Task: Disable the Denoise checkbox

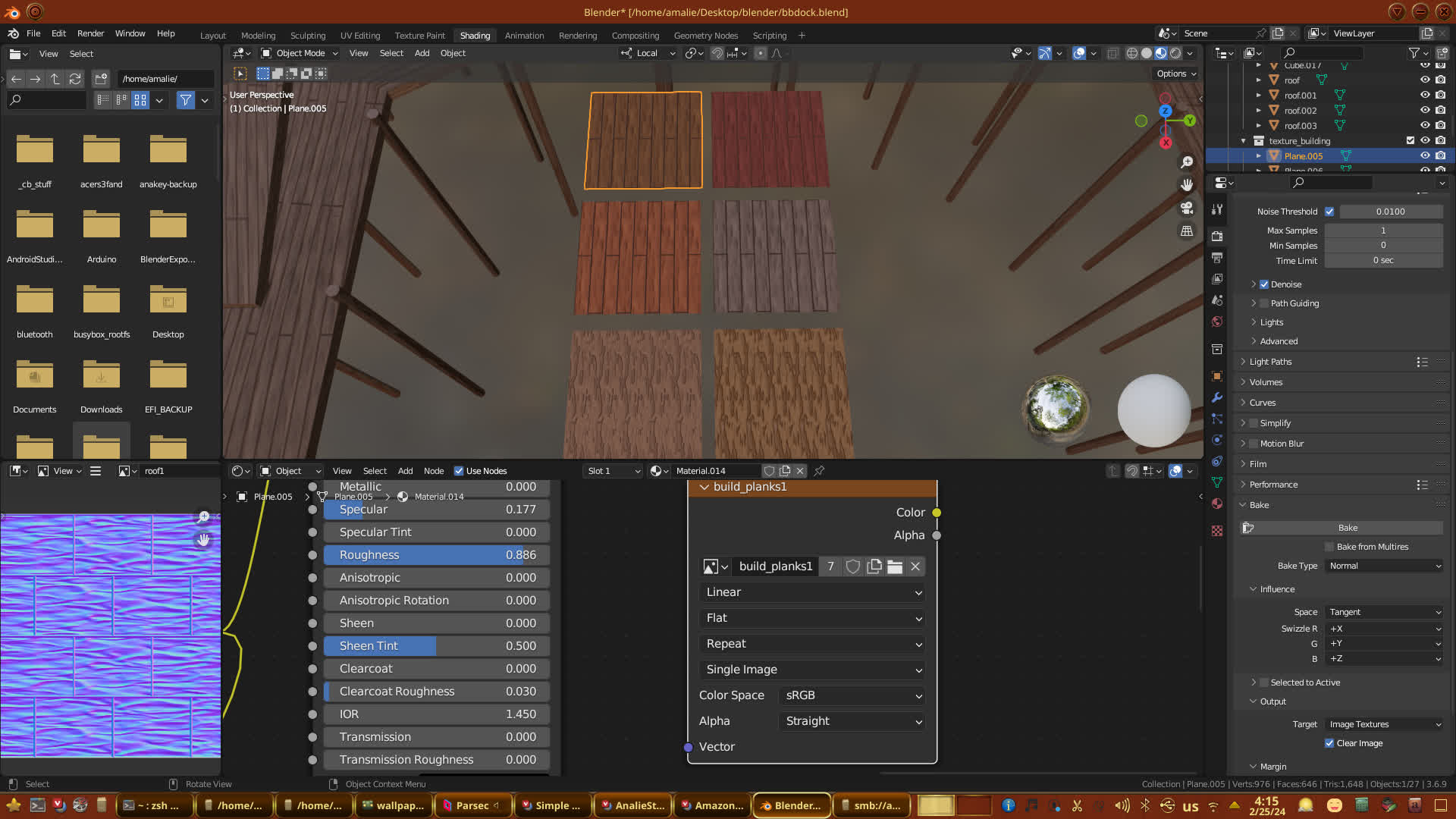Action: (x=1264, y=284)
